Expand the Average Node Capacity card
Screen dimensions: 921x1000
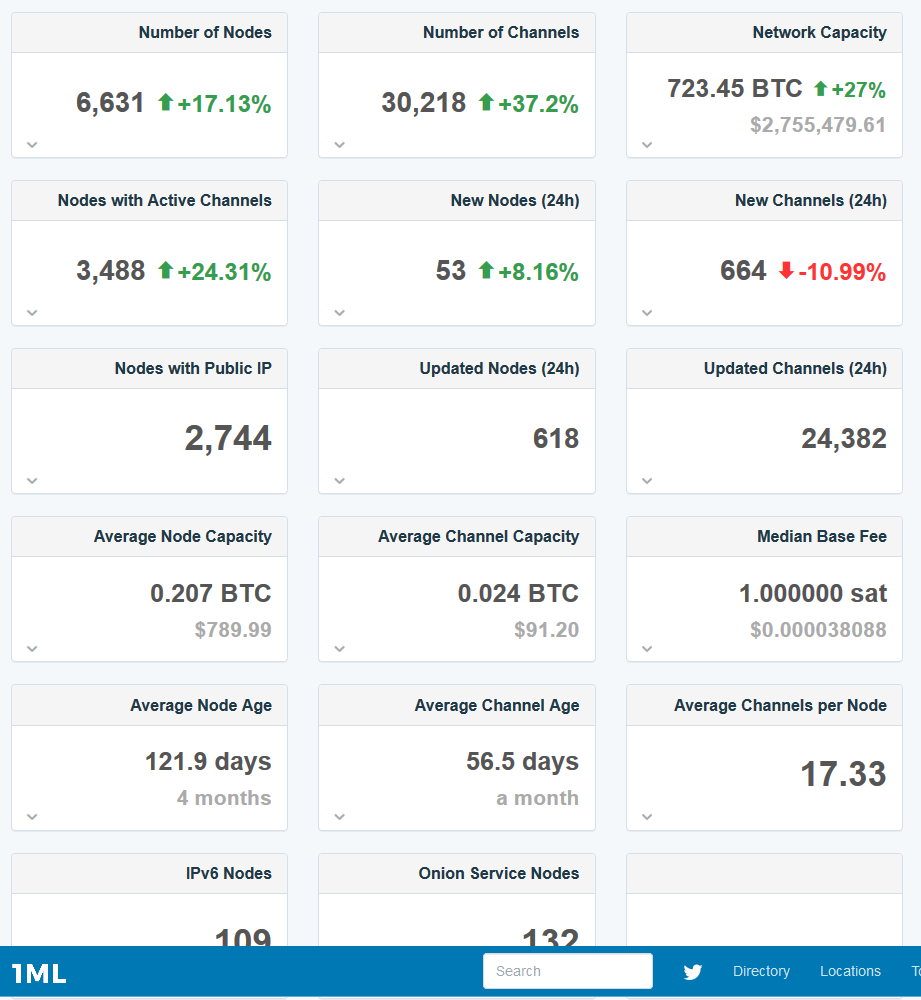click(x=31, y=649)
